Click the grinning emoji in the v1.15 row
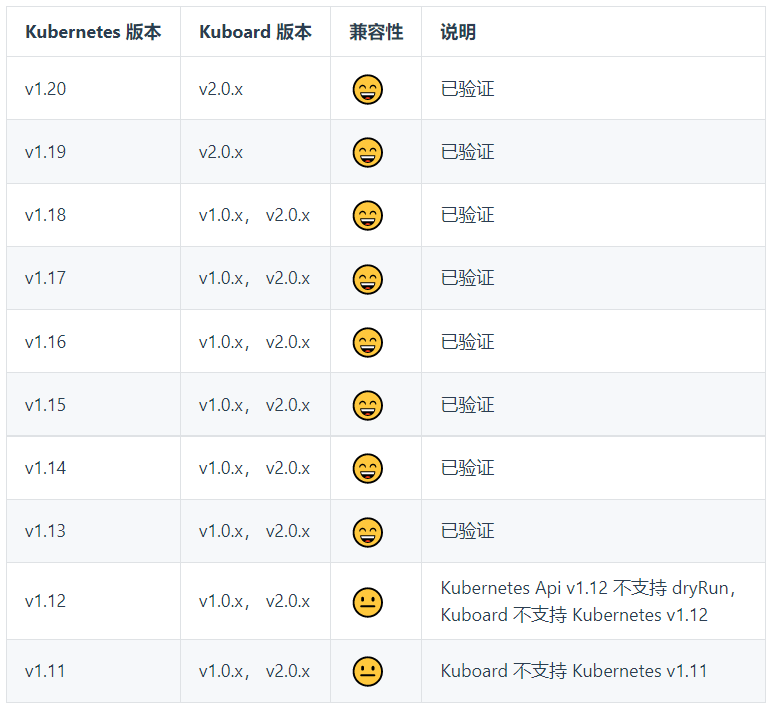 click(367, 405)
